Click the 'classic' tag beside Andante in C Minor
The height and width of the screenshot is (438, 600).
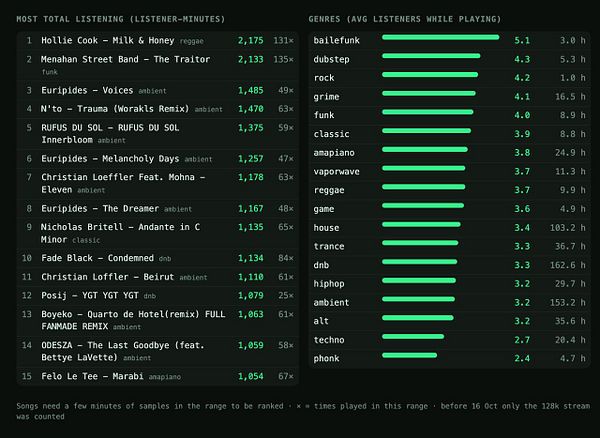click(x=86, y=240)
